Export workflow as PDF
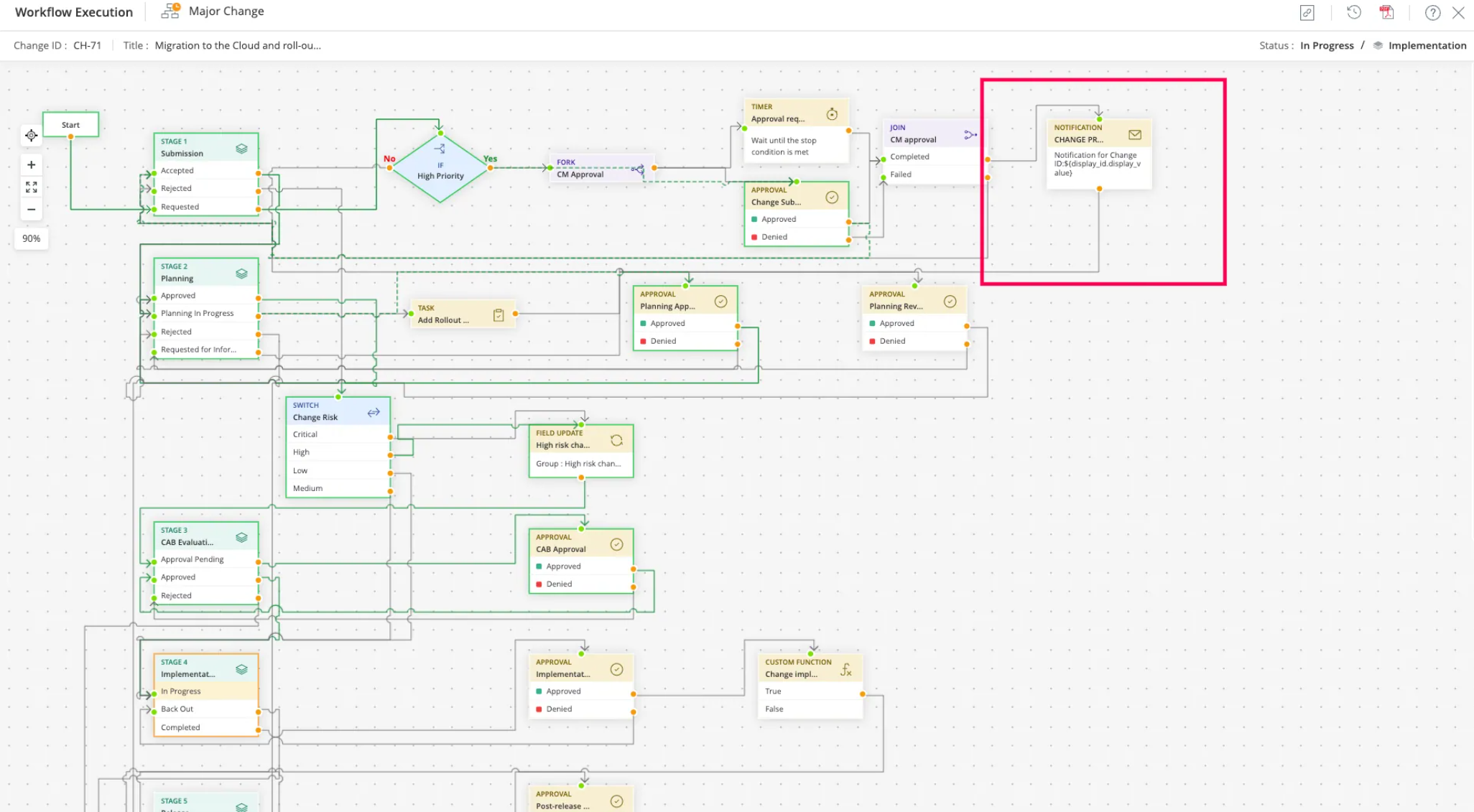1474x812 pixels. tap(1386, 12)
